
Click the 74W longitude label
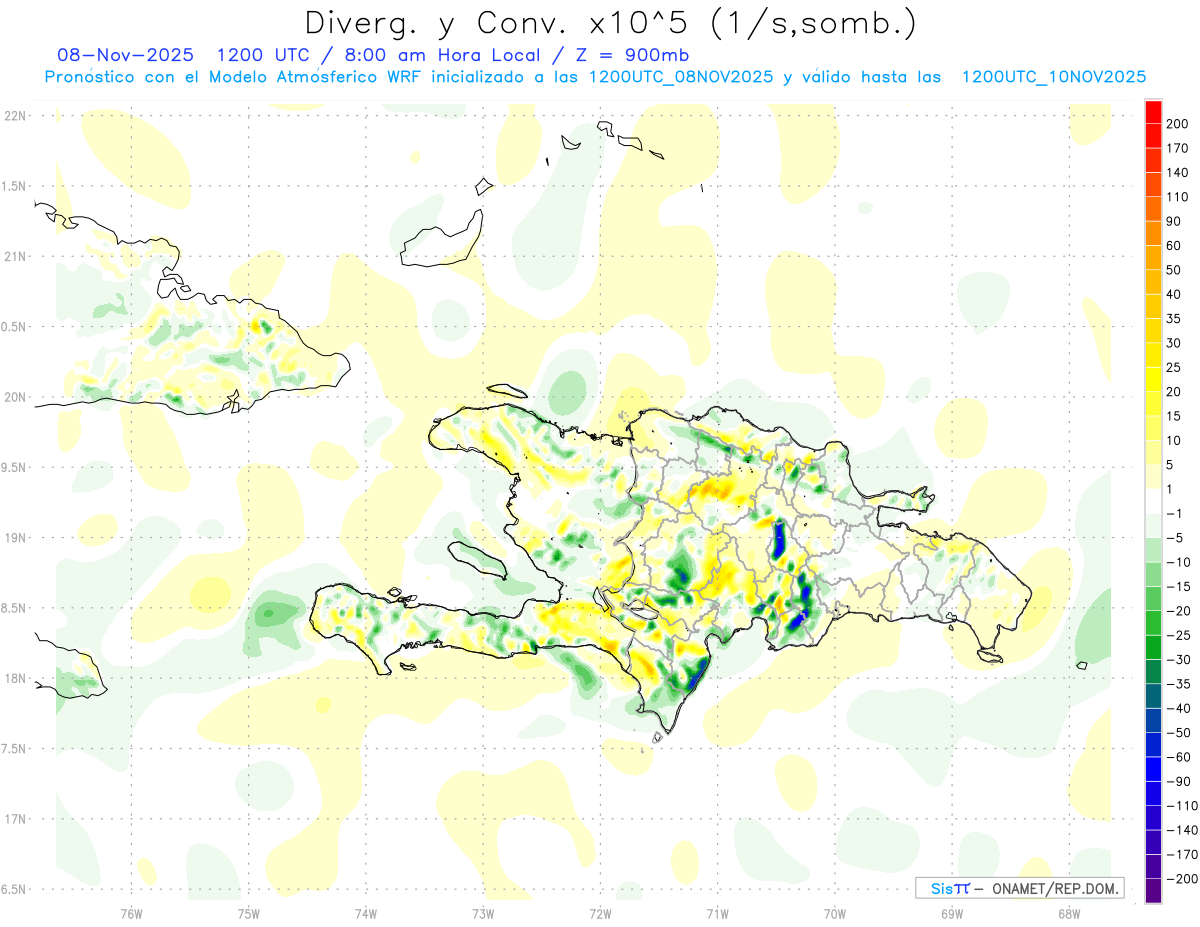click(x=366, y=913)
